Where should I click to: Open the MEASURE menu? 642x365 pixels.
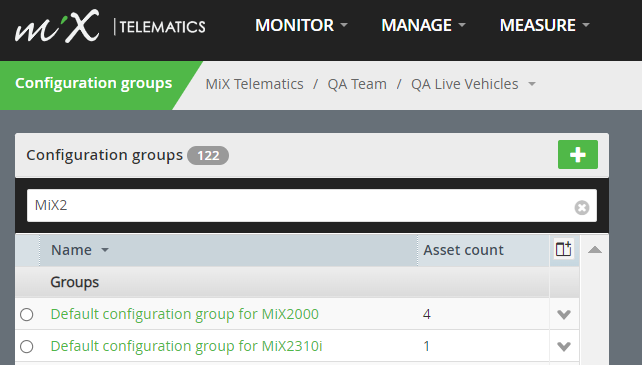point(545,25)
